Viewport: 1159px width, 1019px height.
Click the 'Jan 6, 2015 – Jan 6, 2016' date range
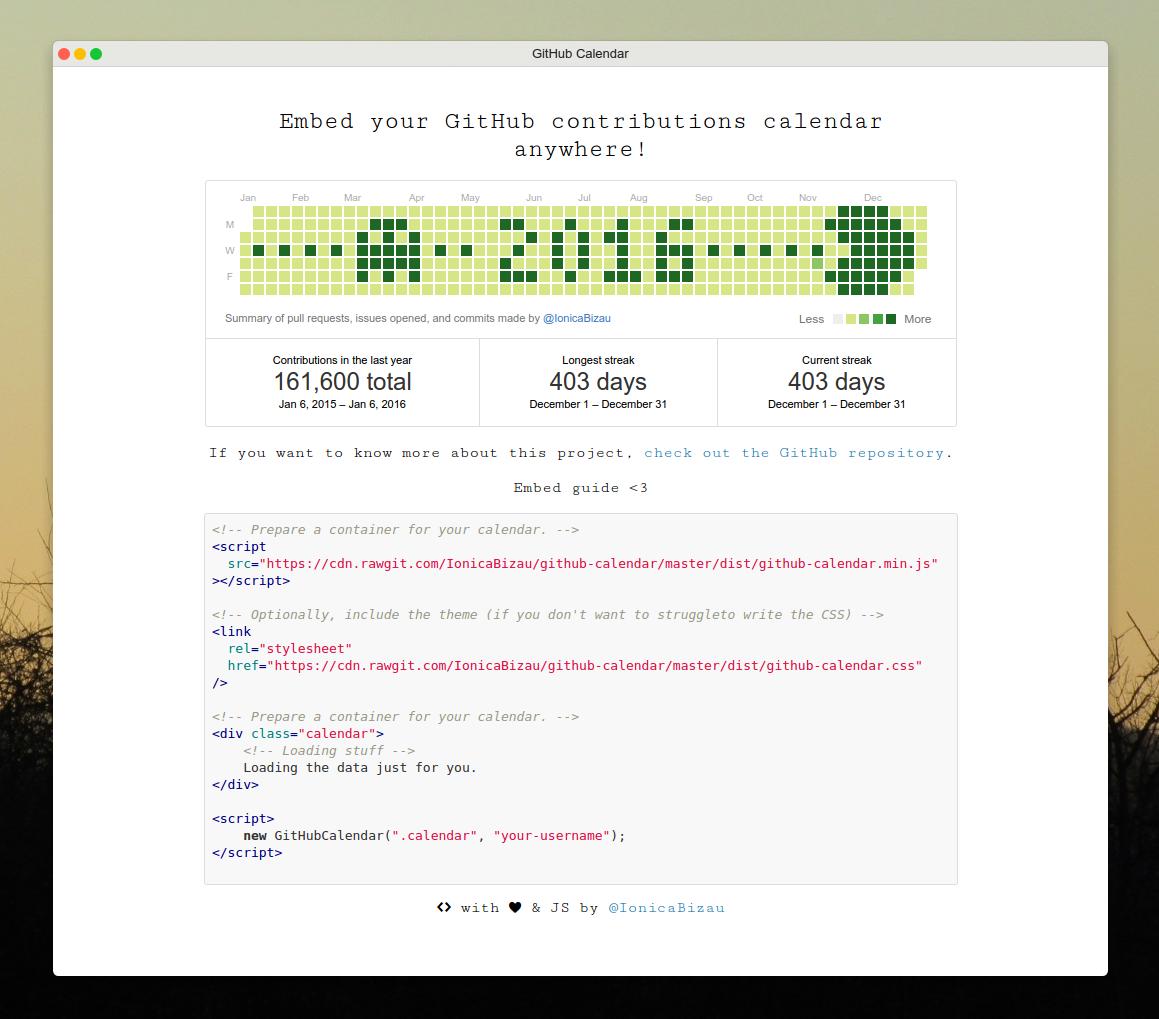pos(342,404)
